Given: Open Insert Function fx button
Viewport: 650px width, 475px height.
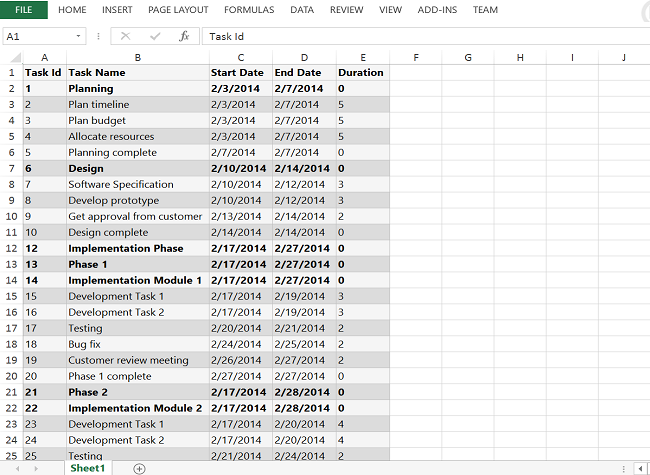Looking at the screenshot, I should [x=184, y=36].
